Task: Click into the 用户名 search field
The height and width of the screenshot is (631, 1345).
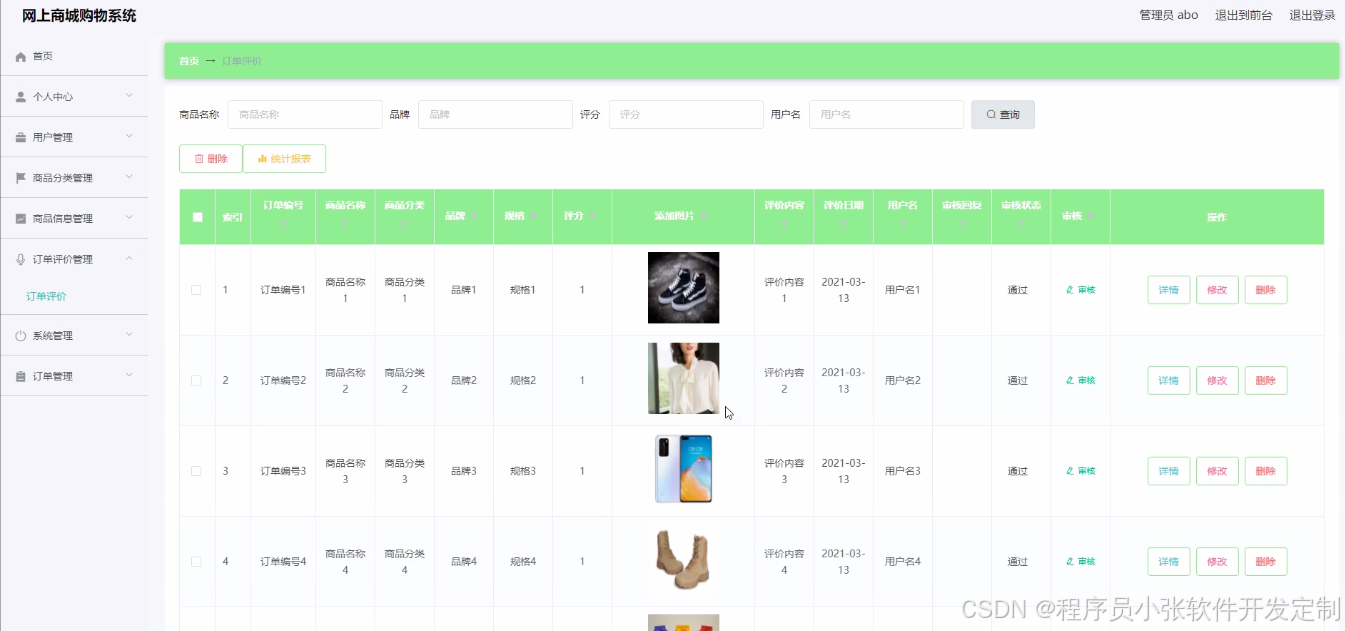Action: [886, 115]
